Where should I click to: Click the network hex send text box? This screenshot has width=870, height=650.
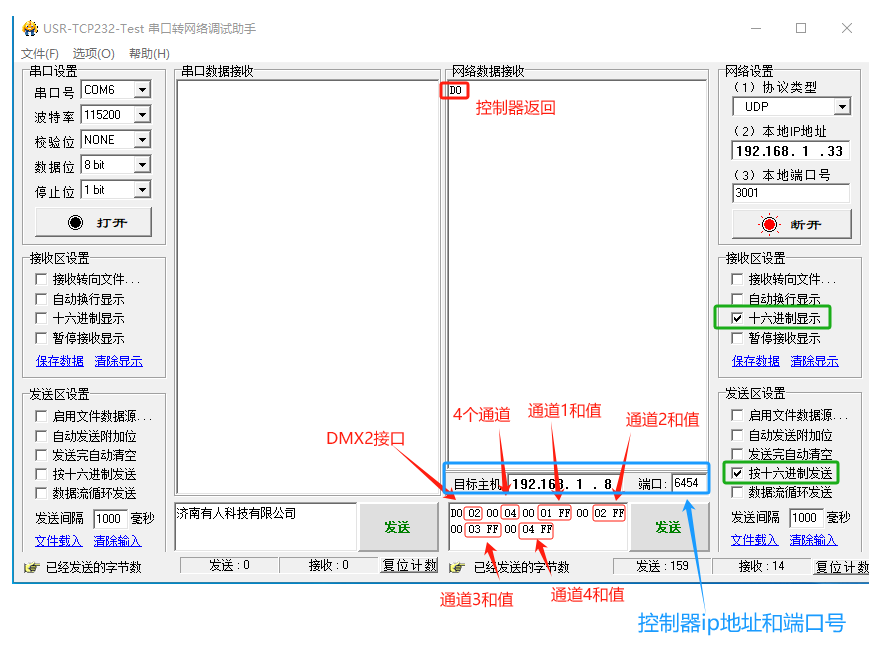pos(537,526)
